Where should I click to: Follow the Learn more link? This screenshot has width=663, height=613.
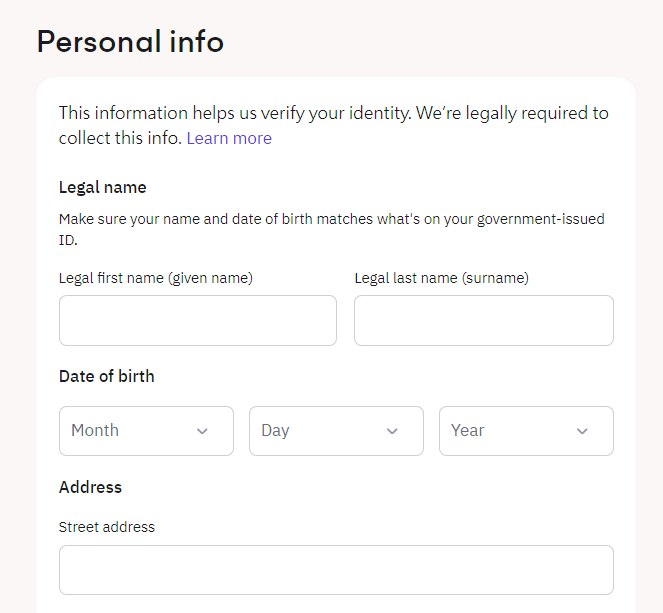coord(229,138)
